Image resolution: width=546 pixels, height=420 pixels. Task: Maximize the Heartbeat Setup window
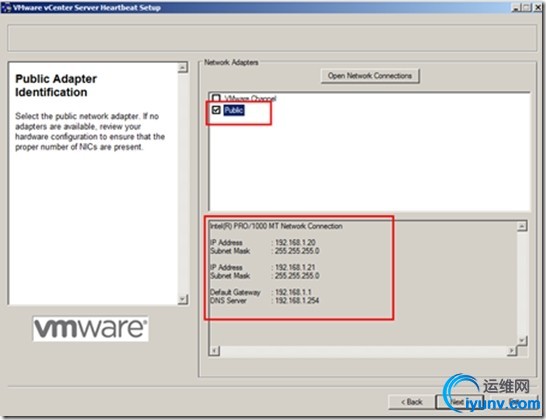pos(526,8)
